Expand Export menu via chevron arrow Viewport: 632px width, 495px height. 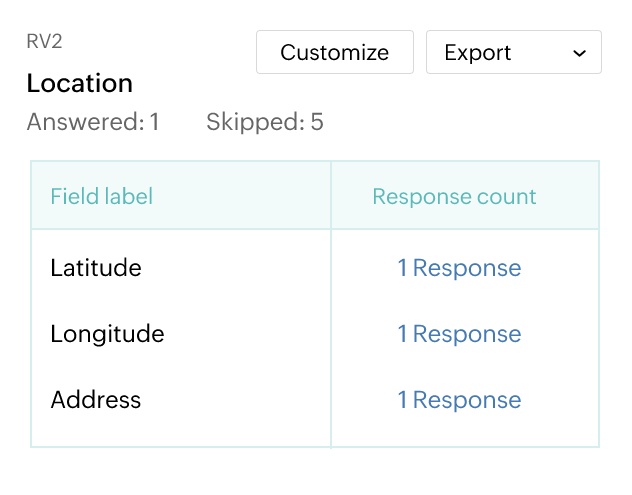(580, 53)
